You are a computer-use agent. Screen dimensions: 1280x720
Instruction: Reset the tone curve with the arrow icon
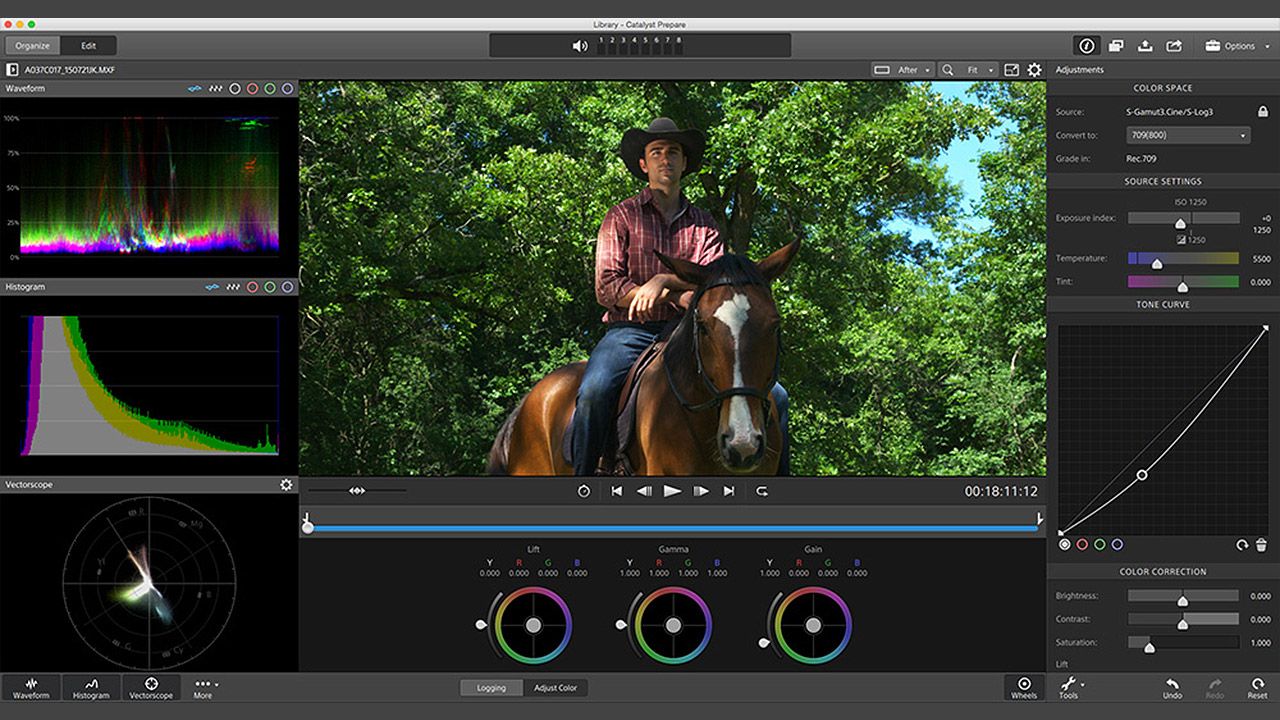click(1242, 545)
